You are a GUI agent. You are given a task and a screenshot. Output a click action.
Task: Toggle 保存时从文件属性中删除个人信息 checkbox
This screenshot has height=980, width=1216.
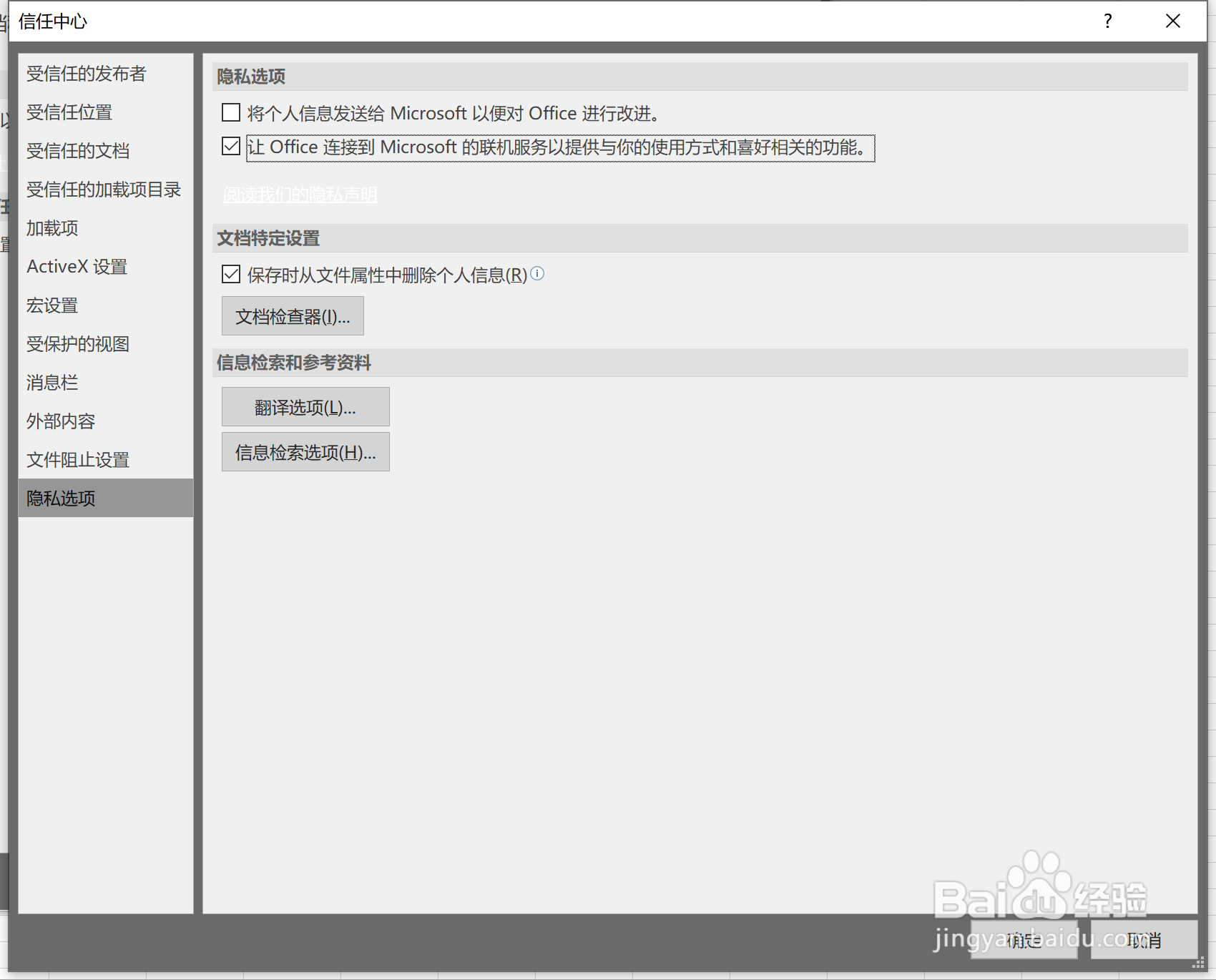(231, 274)
